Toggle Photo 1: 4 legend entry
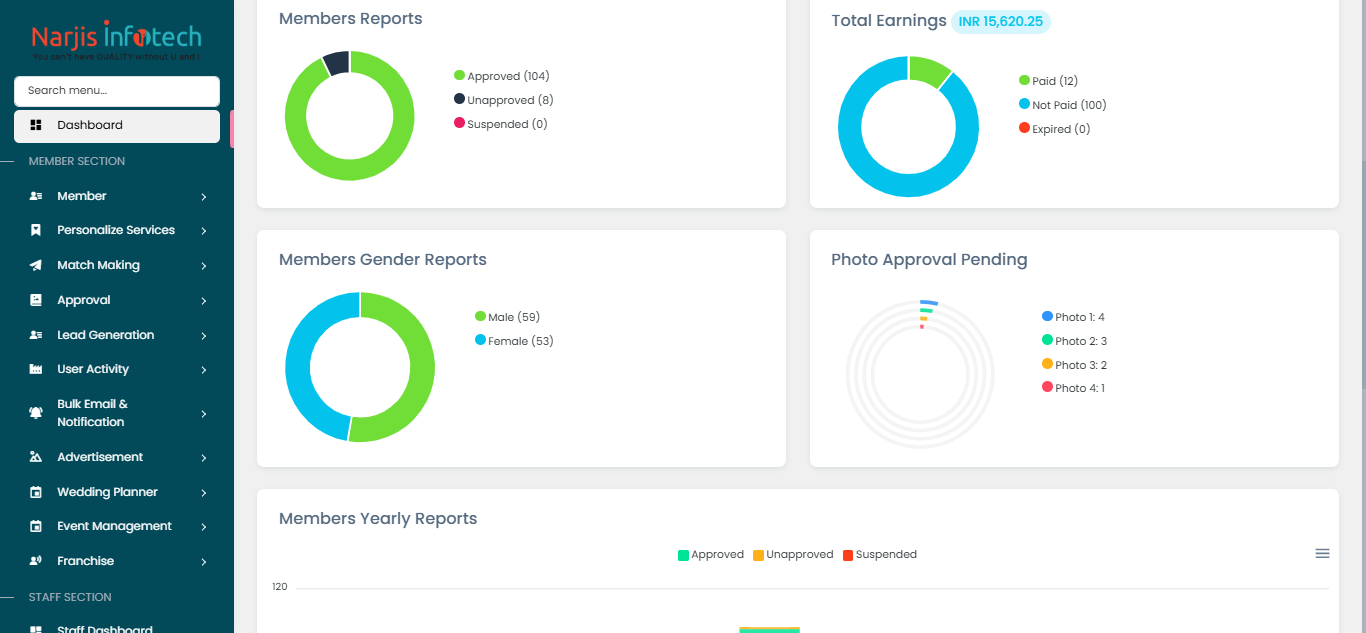This screenshot has height=633, width=1366. 1074,317
